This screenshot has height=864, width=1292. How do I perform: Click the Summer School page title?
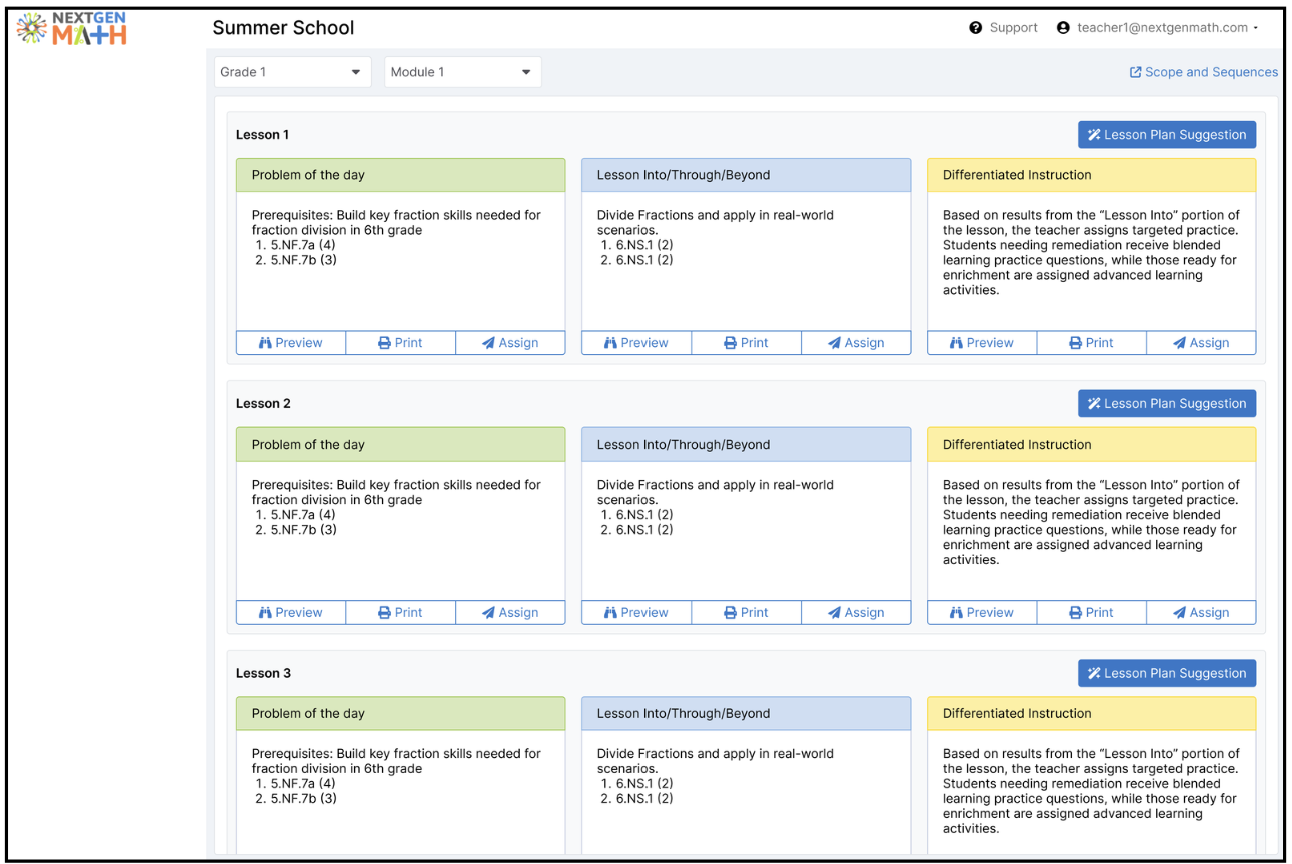click(284, 28)
